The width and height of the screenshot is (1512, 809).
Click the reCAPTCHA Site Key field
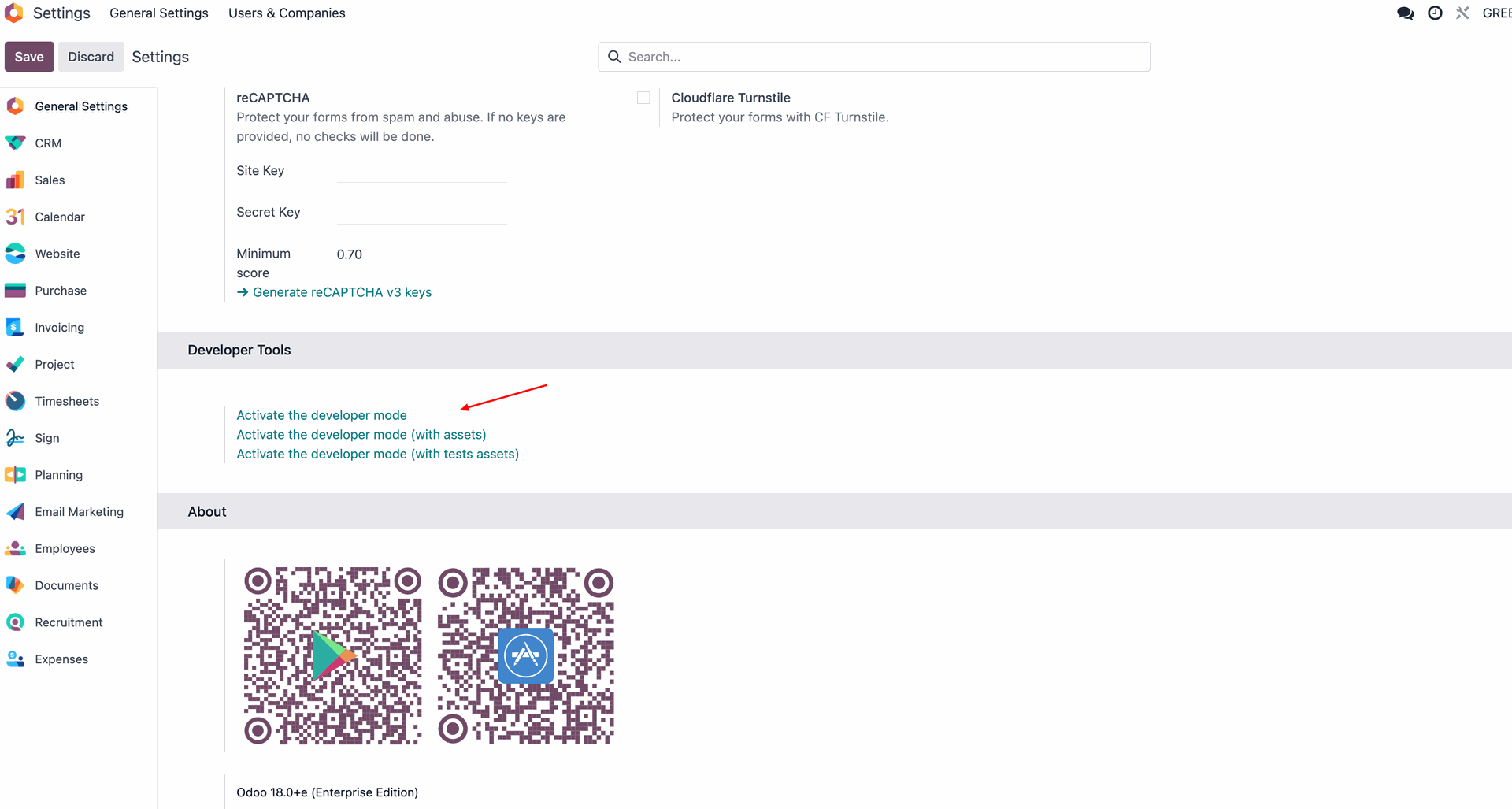421,171
